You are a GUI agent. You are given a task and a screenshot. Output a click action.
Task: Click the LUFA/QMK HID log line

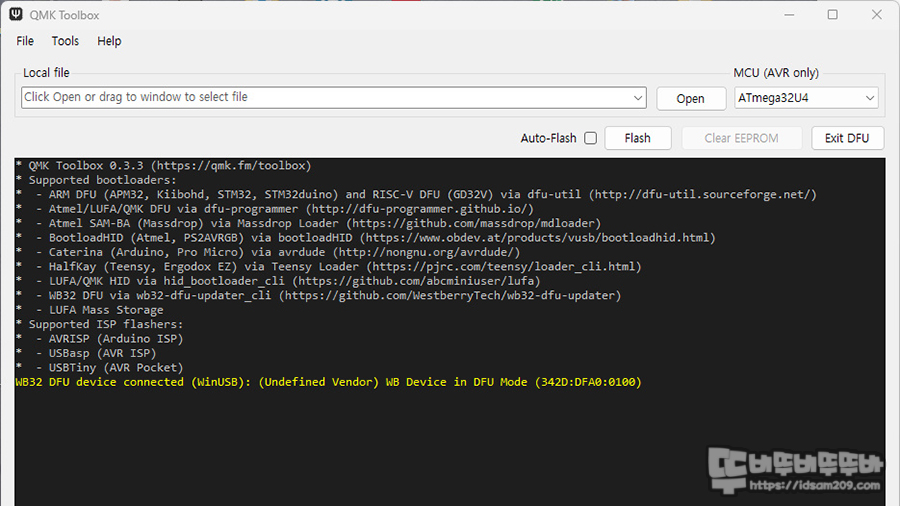coord(278,281)
